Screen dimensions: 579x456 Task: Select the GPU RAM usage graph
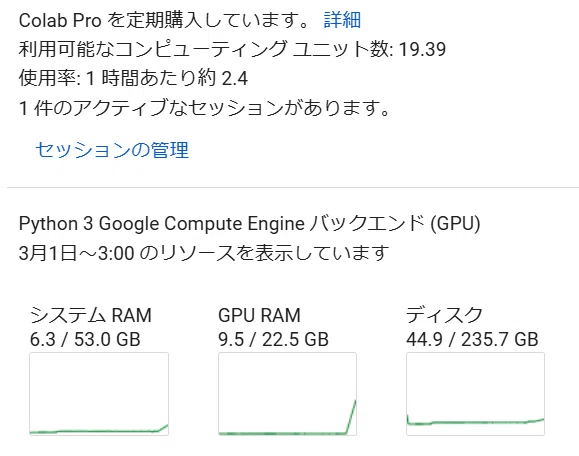[x=287, y=394]
